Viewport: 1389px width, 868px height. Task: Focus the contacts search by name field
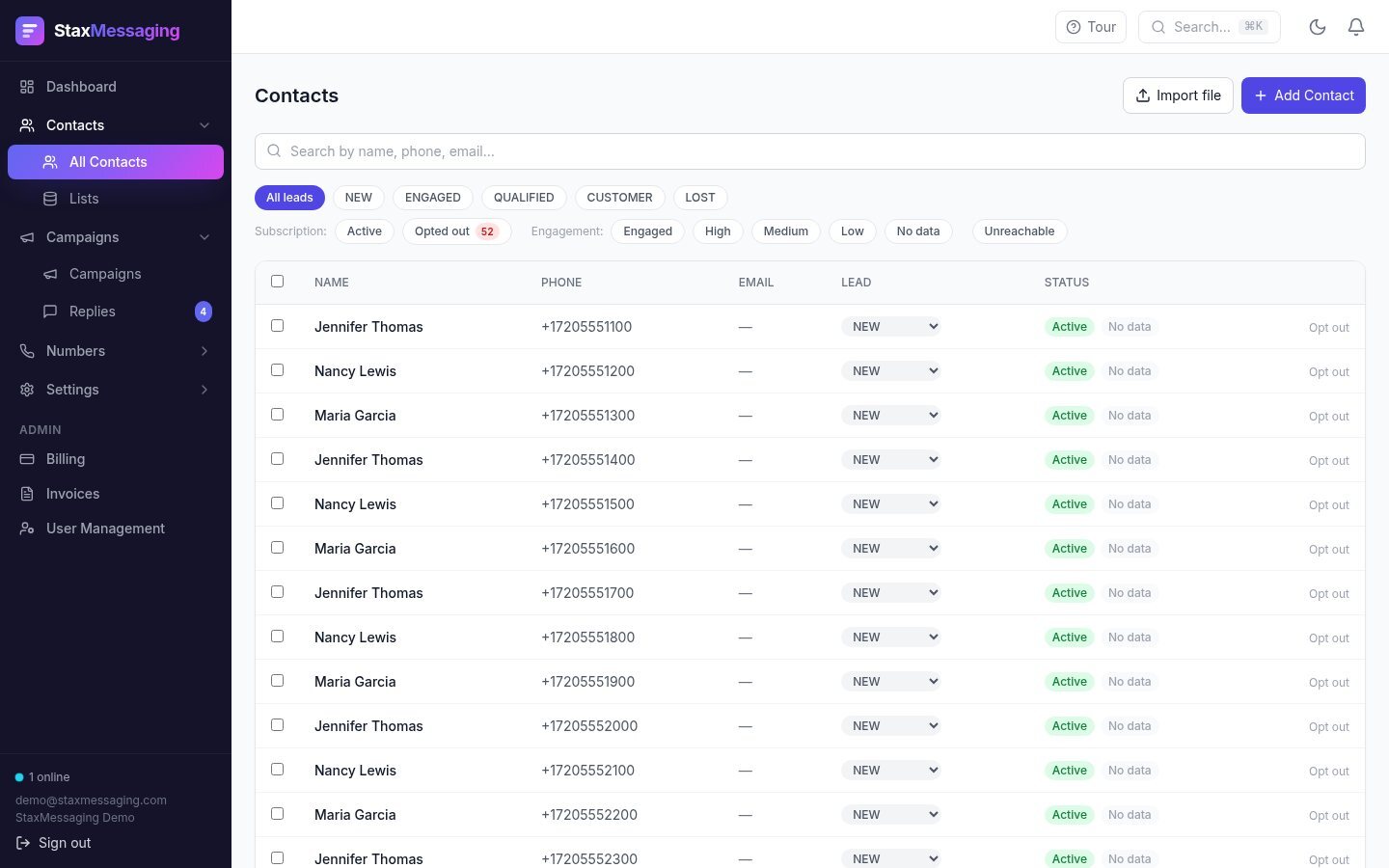(x=810, y=151)
